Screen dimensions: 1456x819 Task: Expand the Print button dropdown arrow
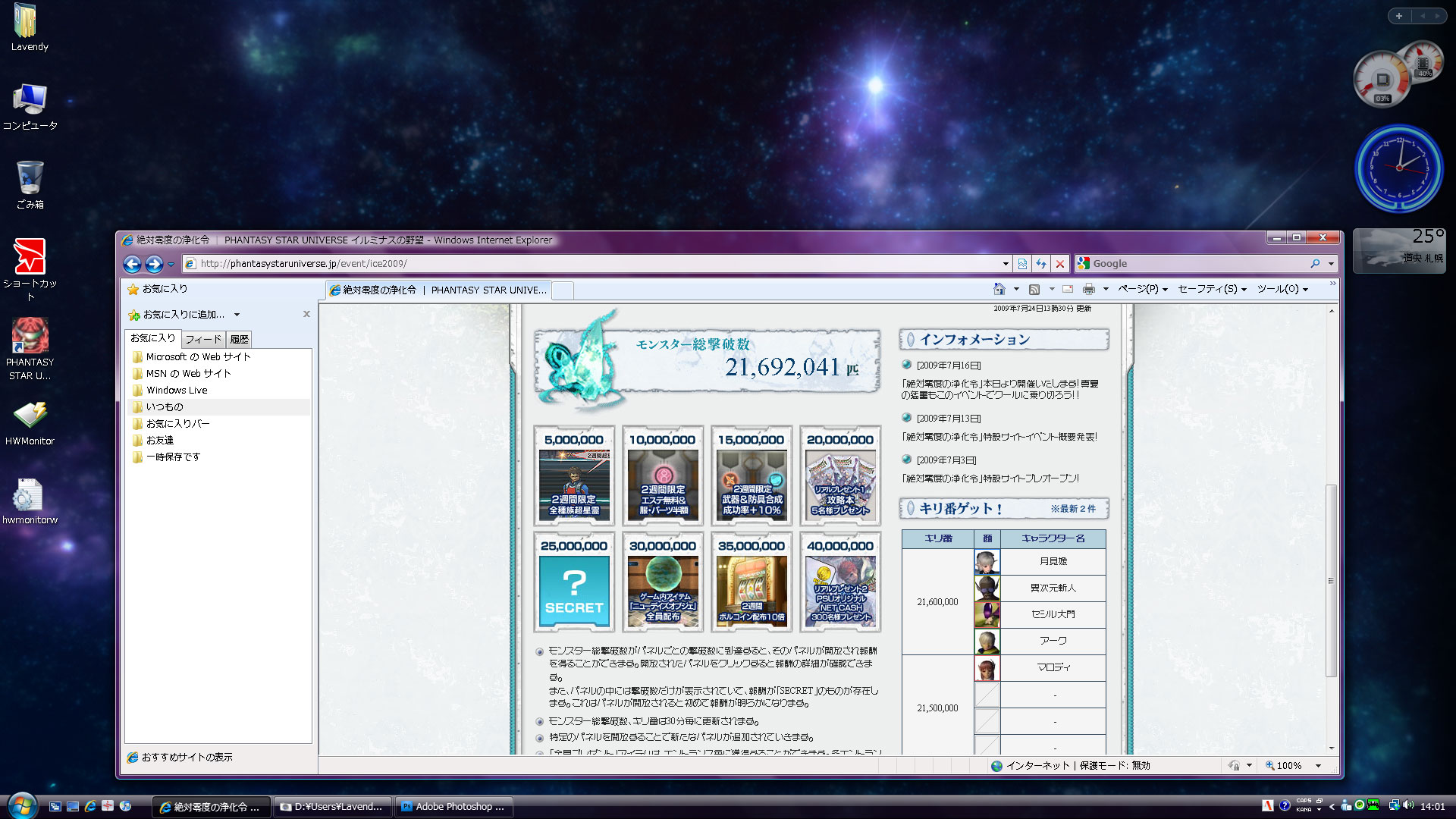pyautogui.click(x=1106, y=289)
